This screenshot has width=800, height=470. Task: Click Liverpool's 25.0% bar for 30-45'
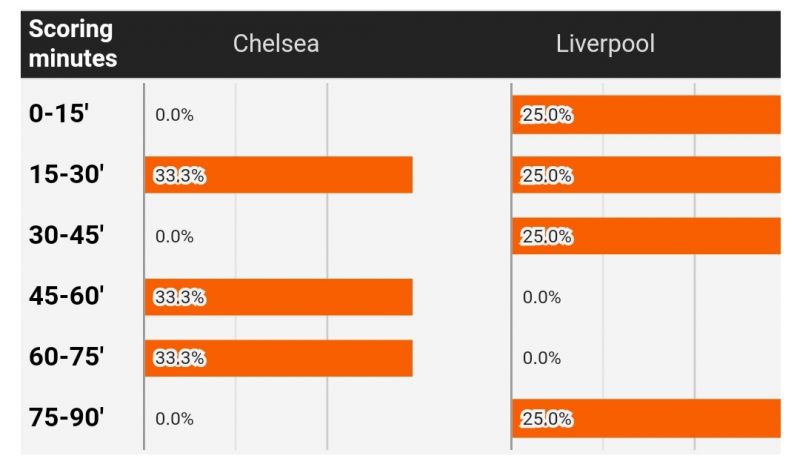[x=646, y=236]
